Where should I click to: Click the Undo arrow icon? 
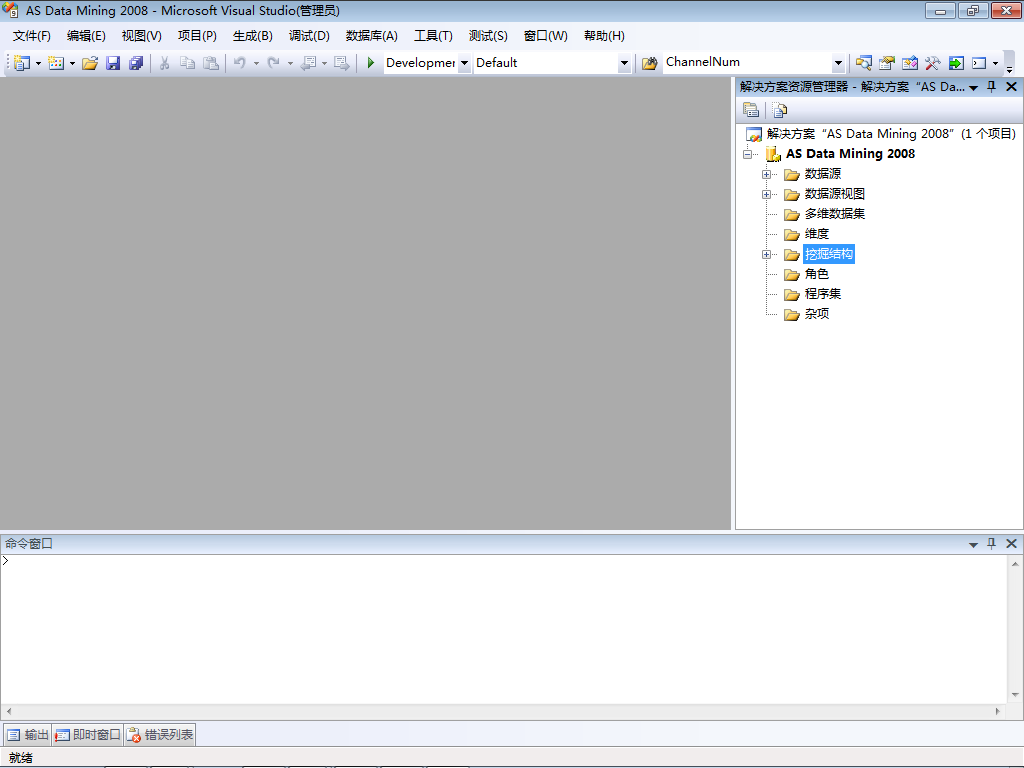point(240,63)
